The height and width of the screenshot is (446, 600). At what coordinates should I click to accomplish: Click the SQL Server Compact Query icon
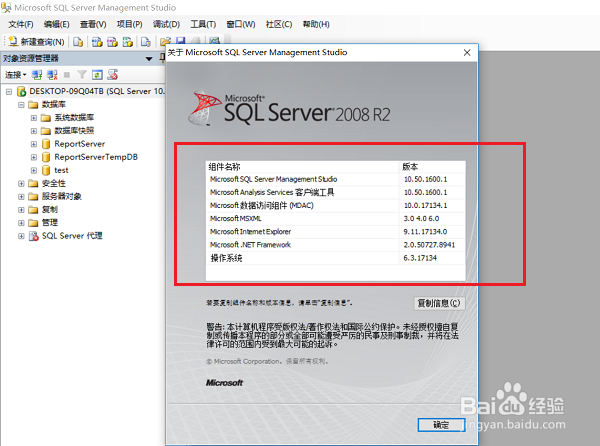coord(145,42)
